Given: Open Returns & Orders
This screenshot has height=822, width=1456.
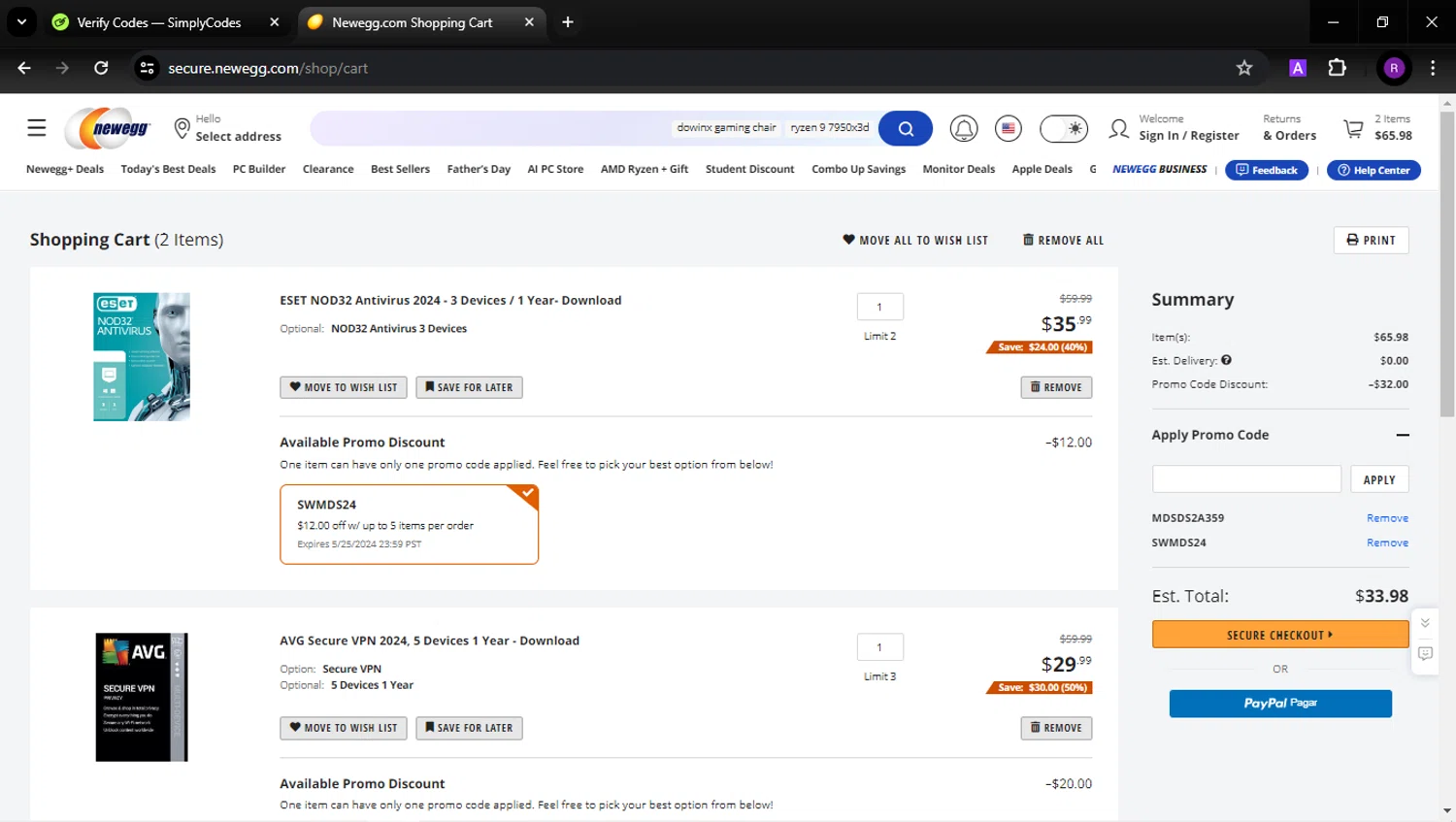Looking at the screenshot, I should (1289, 128).
